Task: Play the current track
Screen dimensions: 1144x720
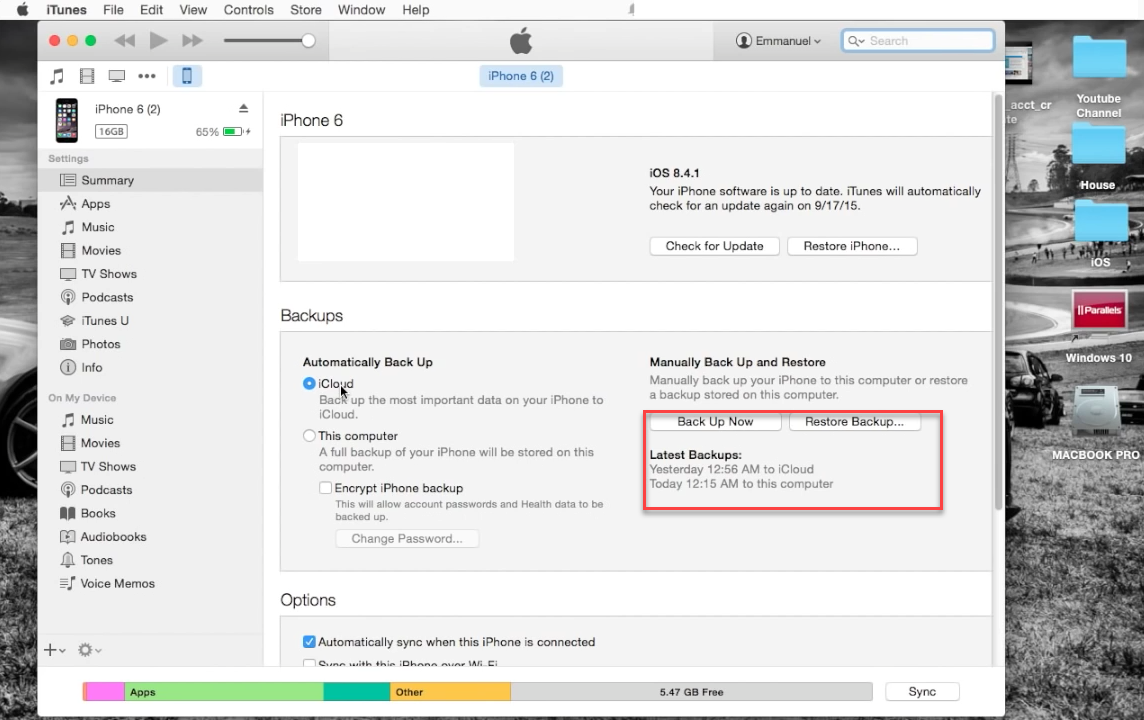Action: point(158,41)
